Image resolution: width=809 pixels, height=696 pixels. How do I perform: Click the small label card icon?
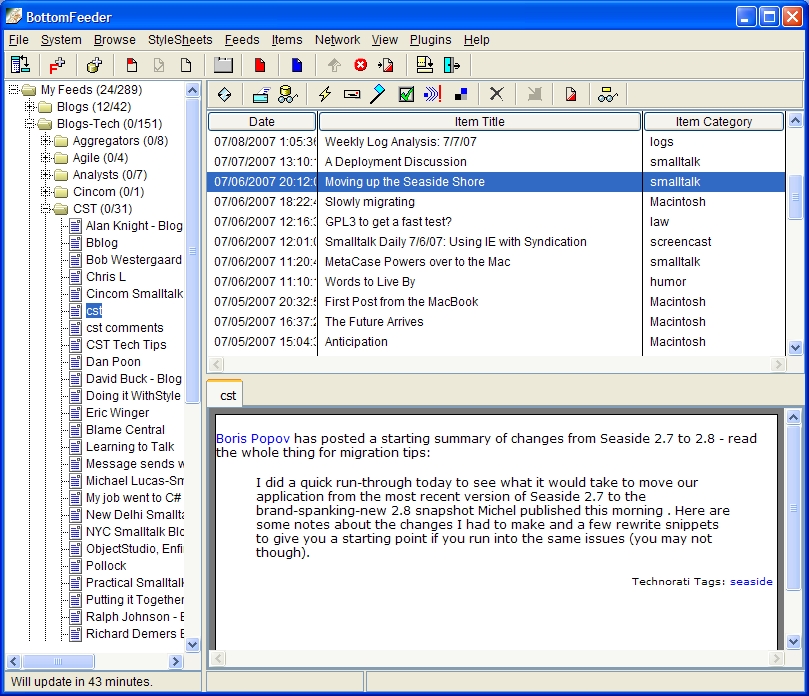[x=352, y=94]
